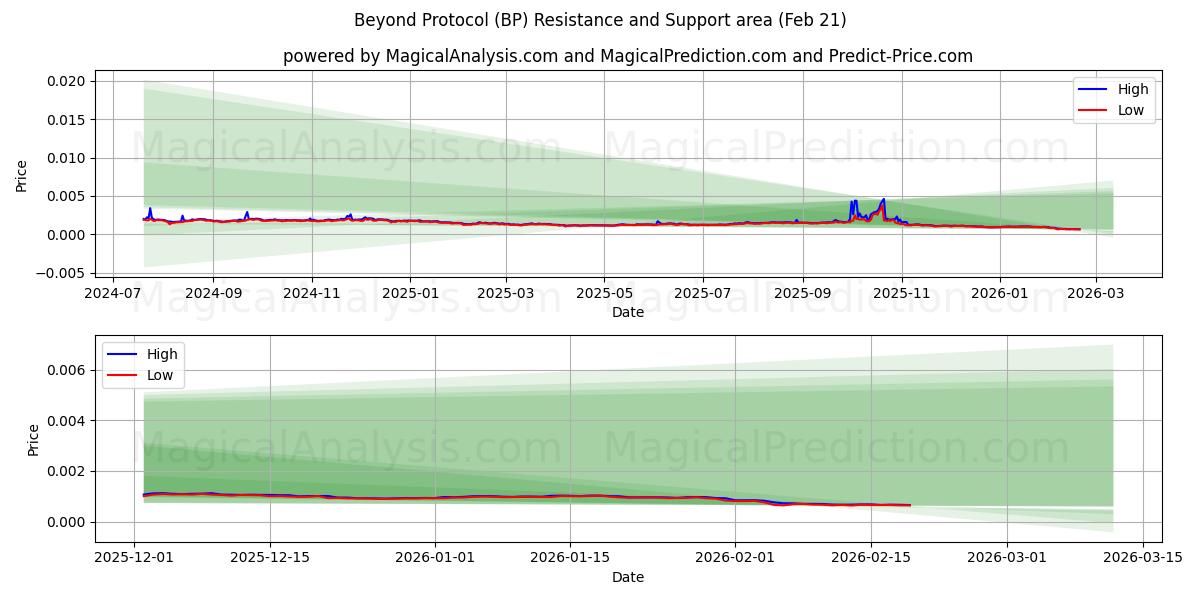Click the '2025-11' date tick on the top chart

pyautogui.click(x=901, y=295)
